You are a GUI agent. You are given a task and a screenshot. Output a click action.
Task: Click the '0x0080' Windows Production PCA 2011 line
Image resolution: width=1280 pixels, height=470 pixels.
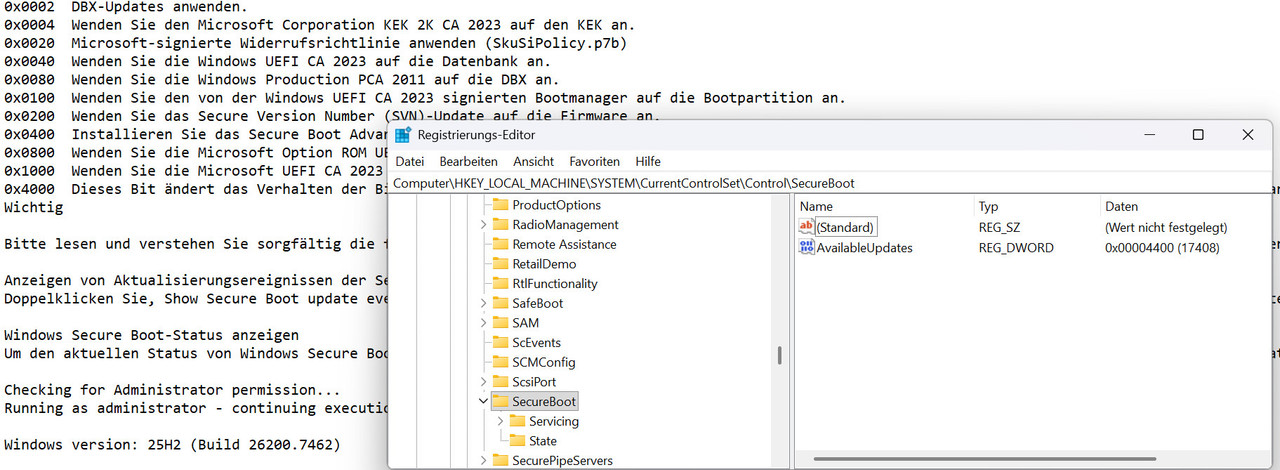click(282, 79)
